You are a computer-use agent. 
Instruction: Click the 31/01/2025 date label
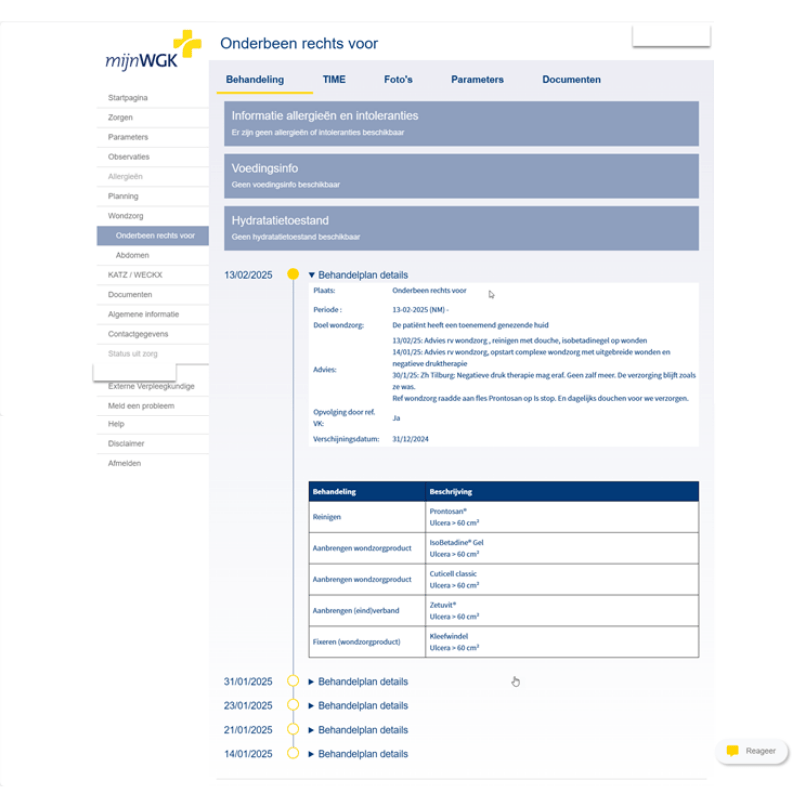[248, 682]
